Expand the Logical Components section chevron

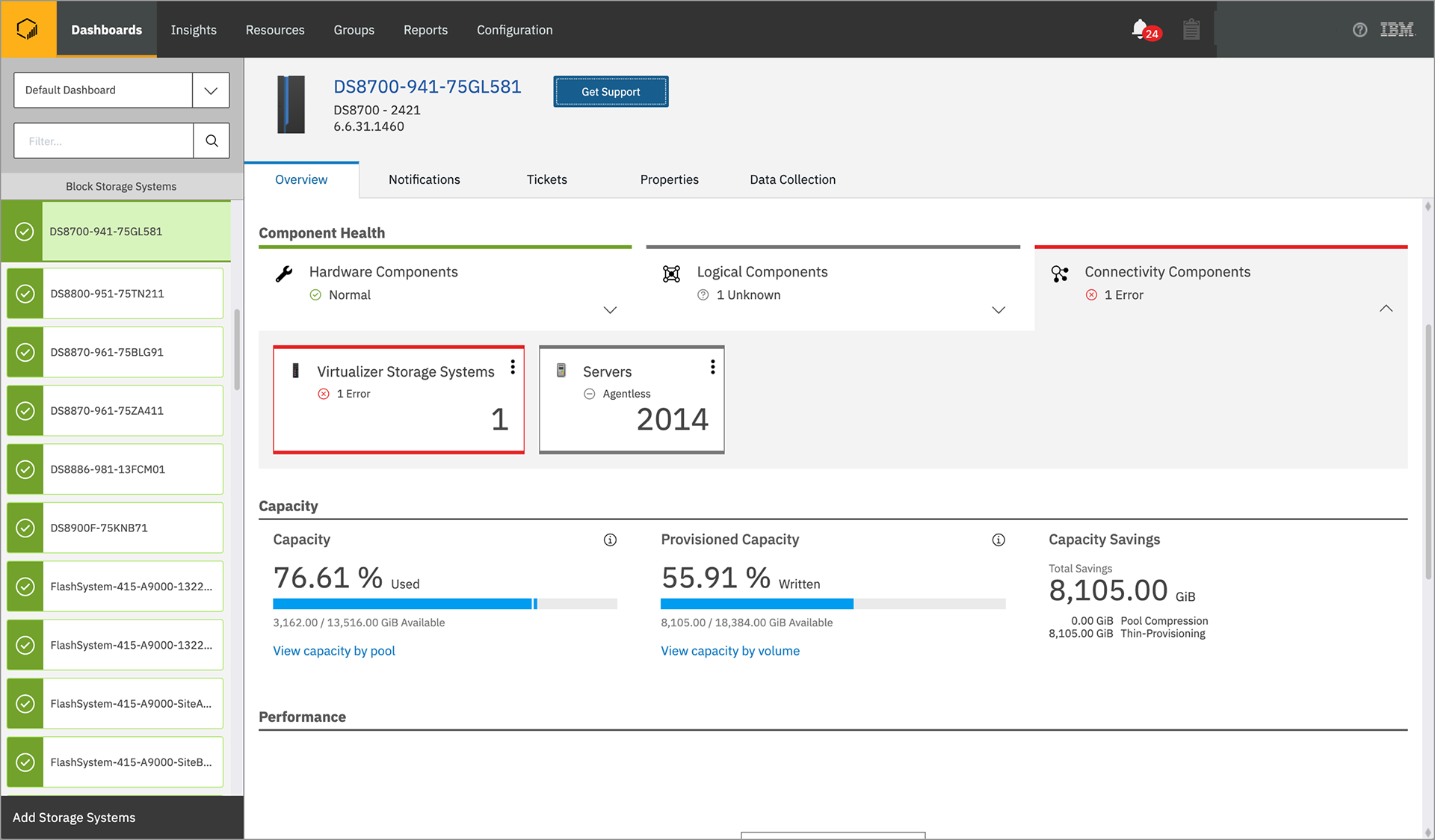click(999, 310)
